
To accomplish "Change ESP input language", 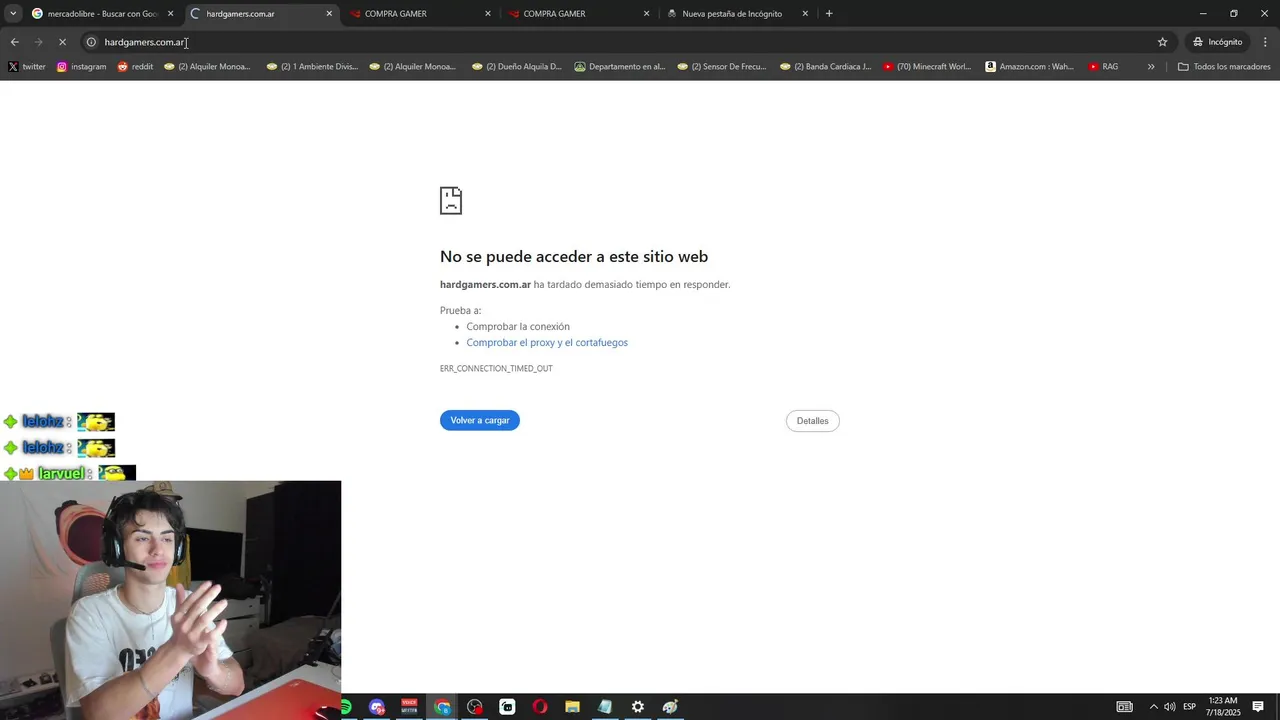I will 1190,707.
